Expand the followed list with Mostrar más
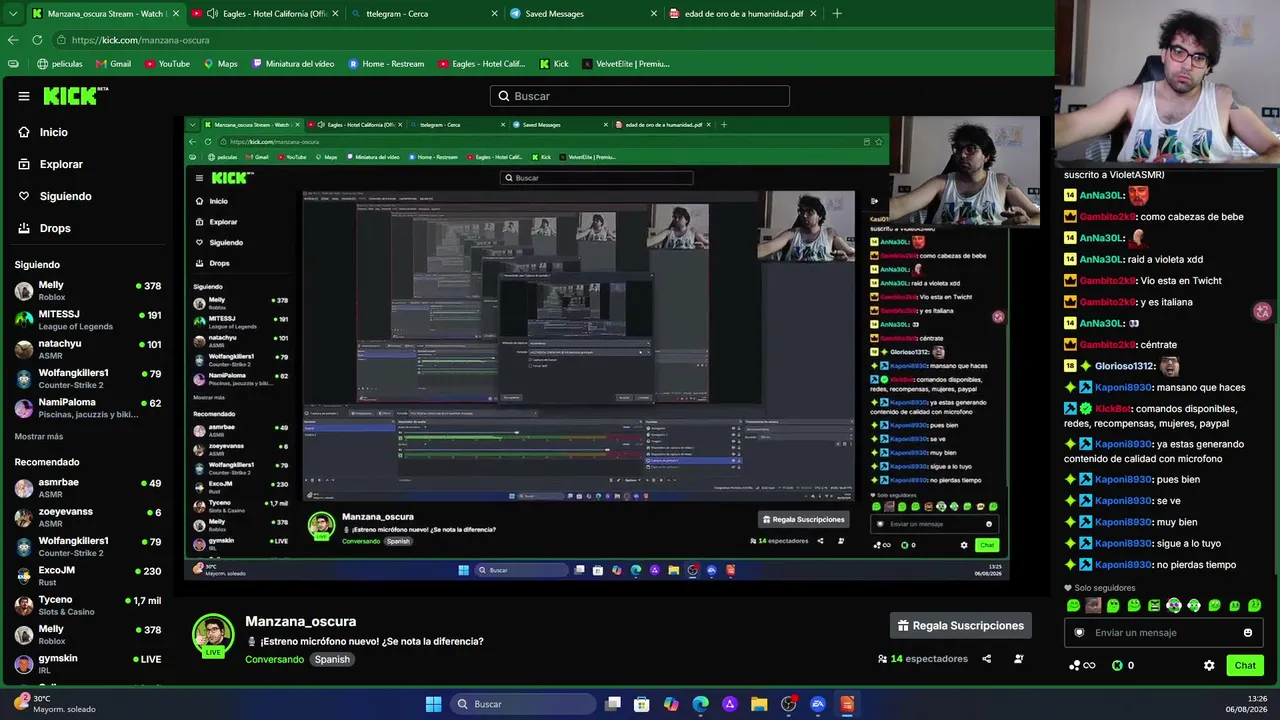 click(39, 437)
